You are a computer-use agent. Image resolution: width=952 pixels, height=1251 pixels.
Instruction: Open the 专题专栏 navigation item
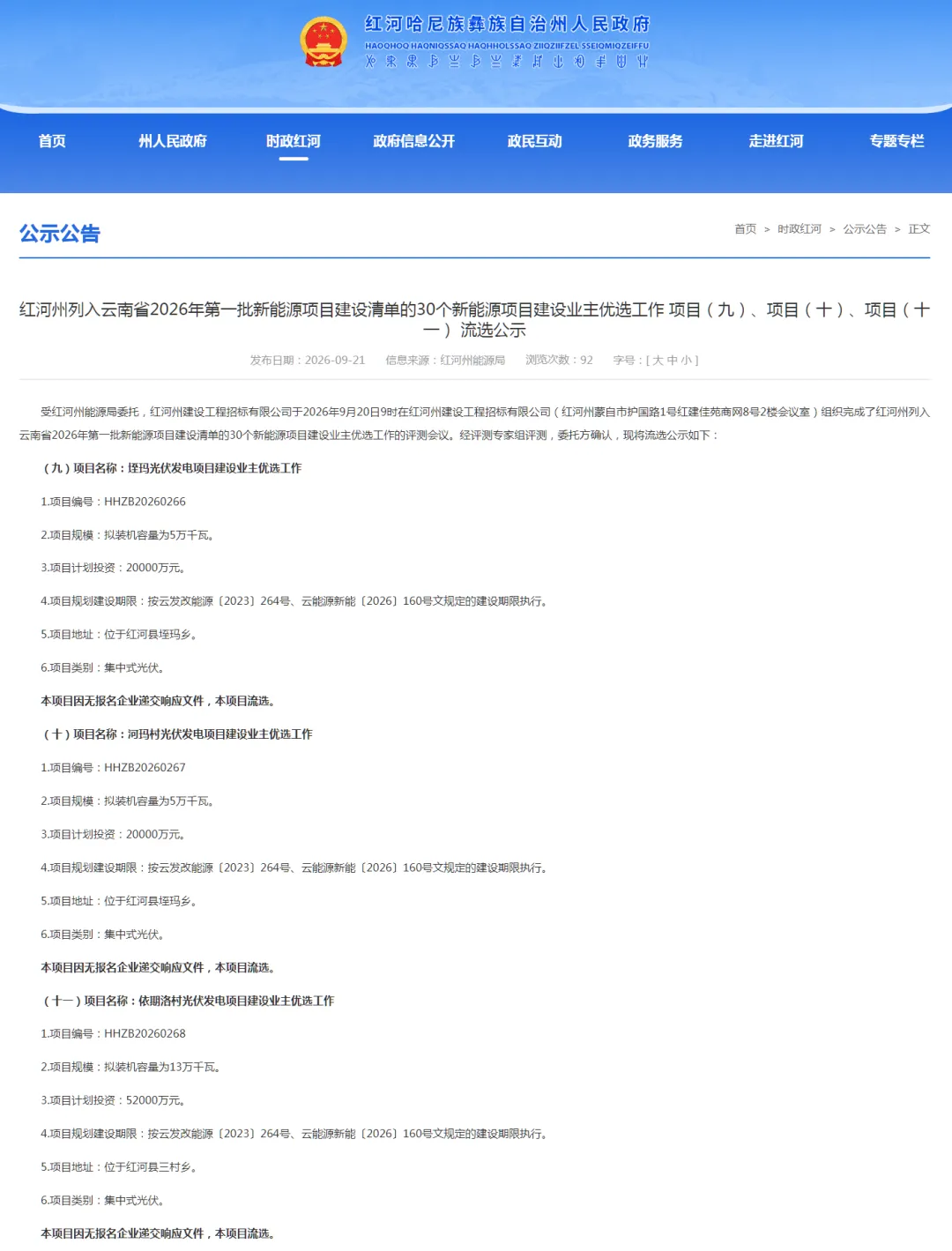click(x=897, y=141)
